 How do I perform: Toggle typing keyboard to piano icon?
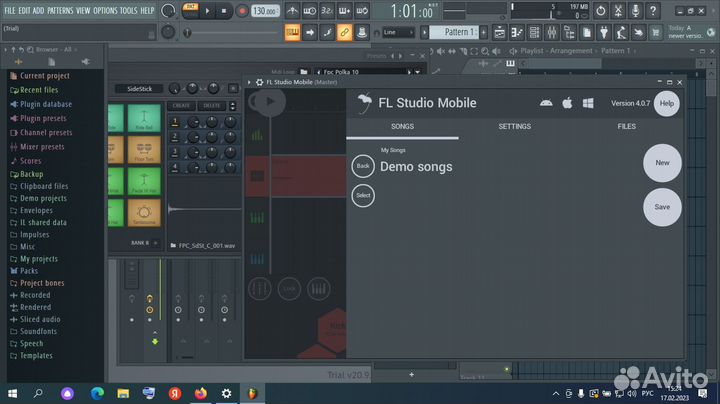coord(292,33)
